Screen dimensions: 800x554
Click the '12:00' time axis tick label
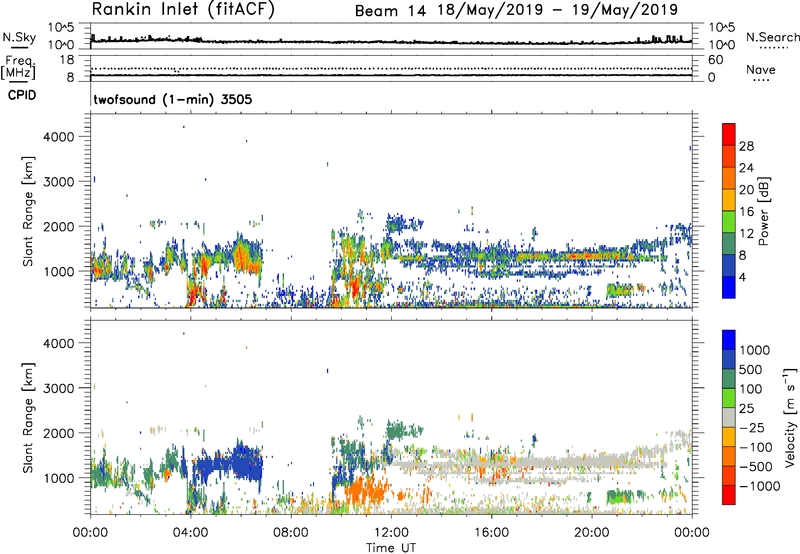click(x=391, y=533)
